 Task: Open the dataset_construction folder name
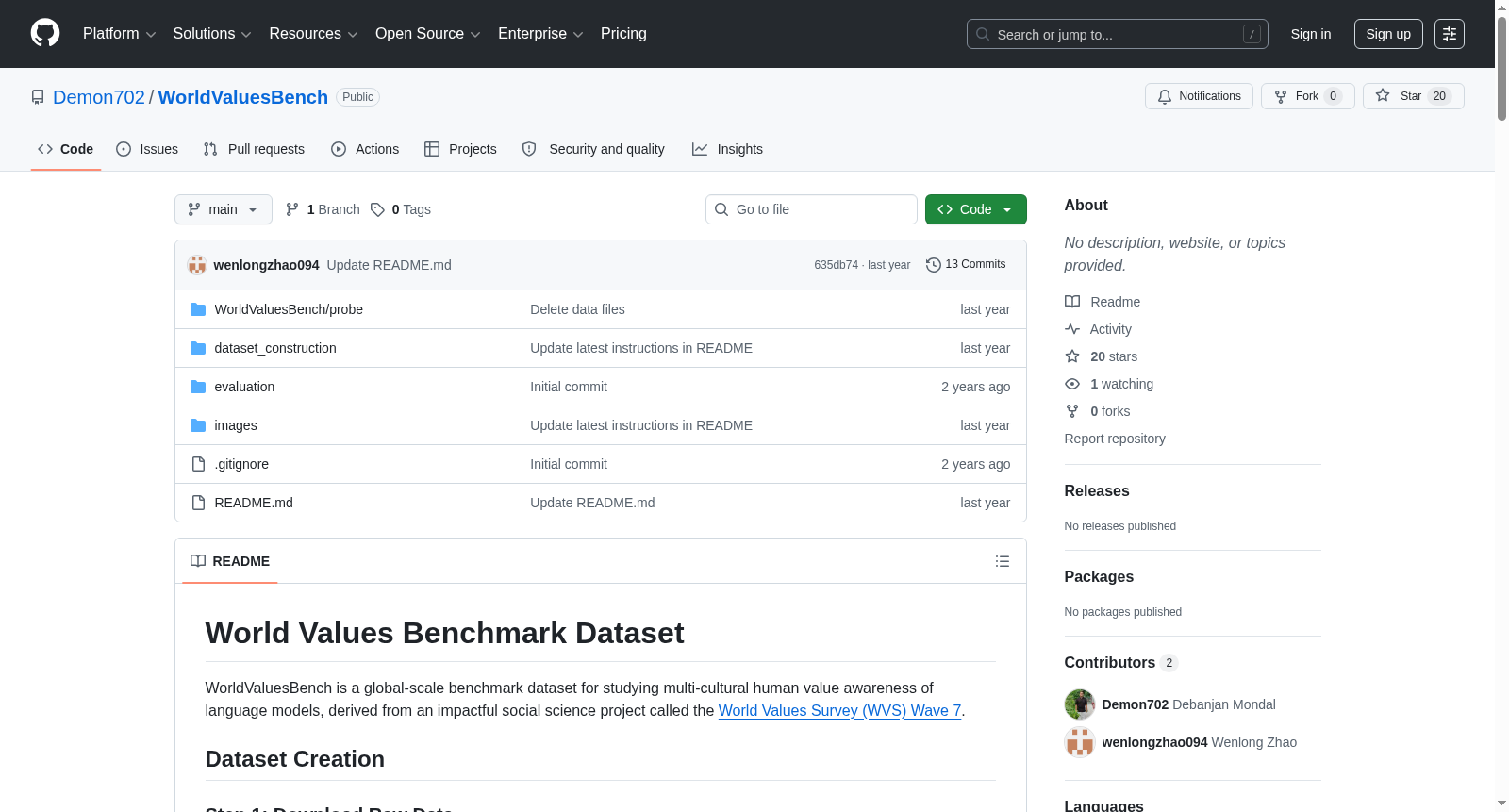275,348
